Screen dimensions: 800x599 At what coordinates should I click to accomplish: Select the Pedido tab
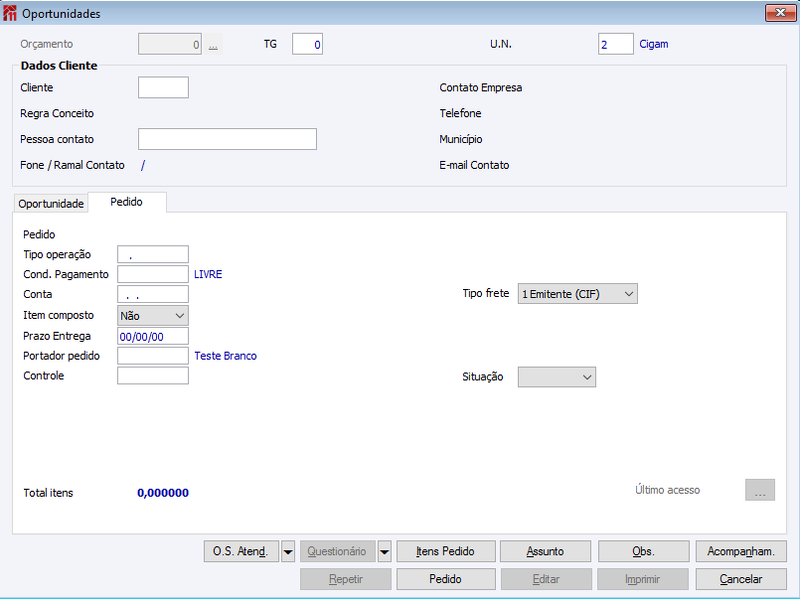tap(127, 202)
